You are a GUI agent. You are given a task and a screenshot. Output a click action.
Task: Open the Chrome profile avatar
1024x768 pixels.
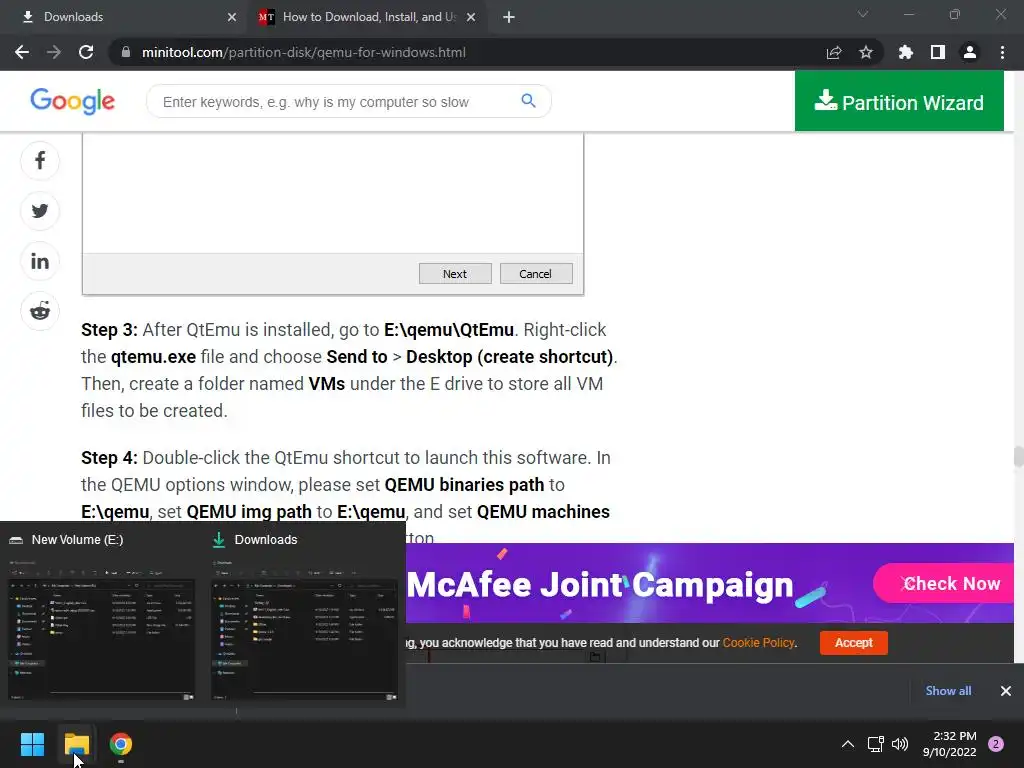(970, 52)
